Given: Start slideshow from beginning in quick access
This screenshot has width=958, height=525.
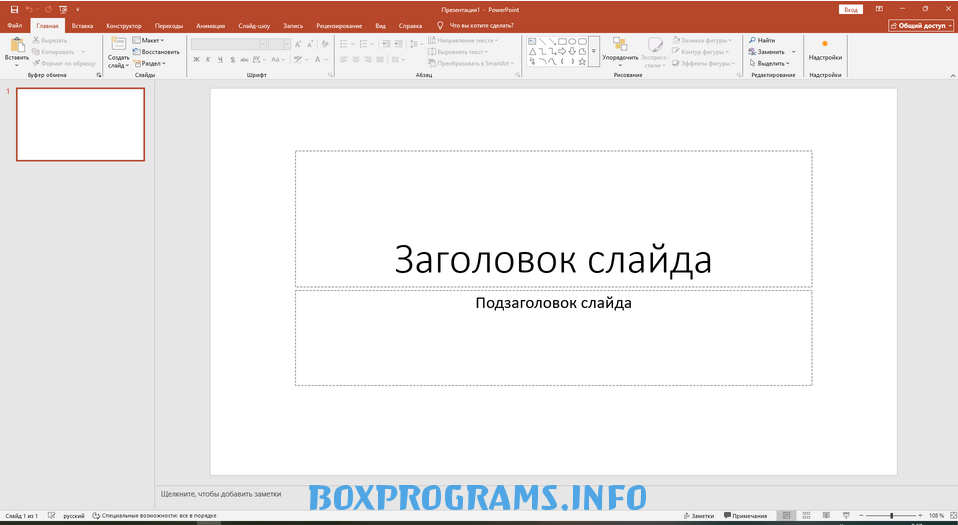Looking at the screenshot, I should click(62, 9).
